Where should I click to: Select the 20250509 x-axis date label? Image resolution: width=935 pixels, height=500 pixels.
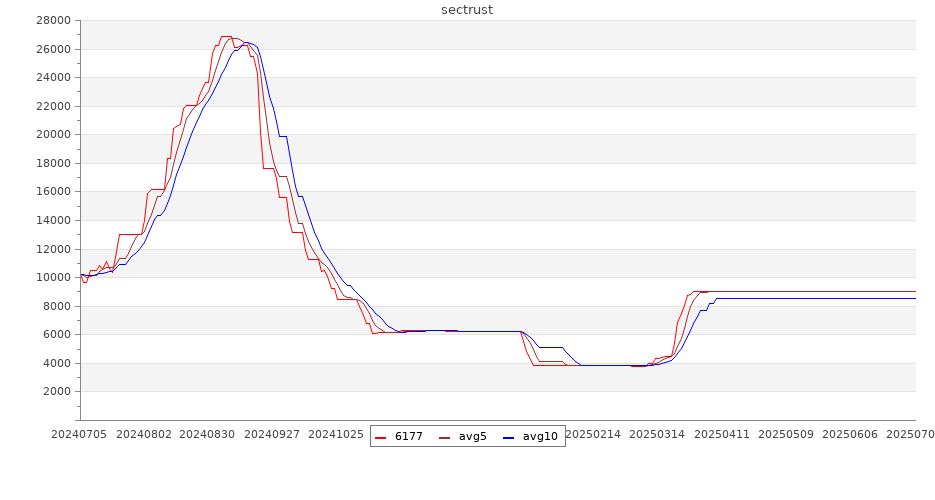(786, 435)
